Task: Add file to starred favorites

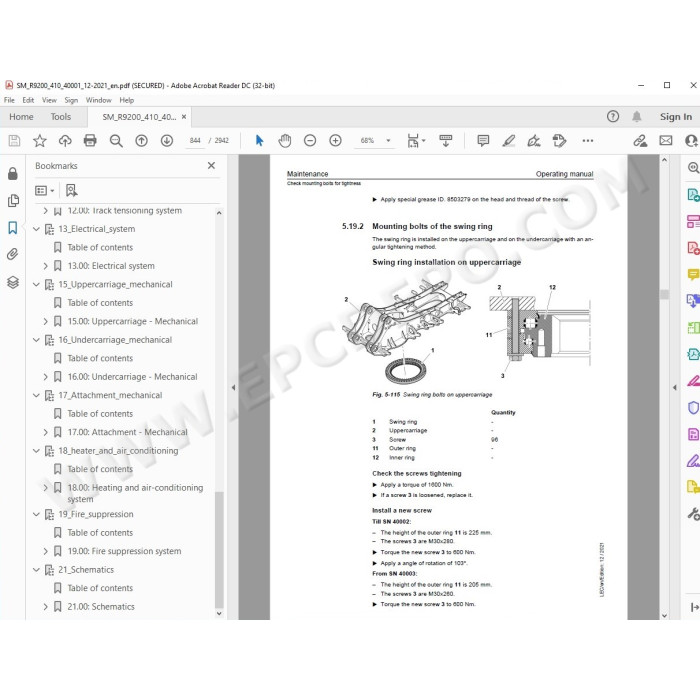Action: (40, 141)
